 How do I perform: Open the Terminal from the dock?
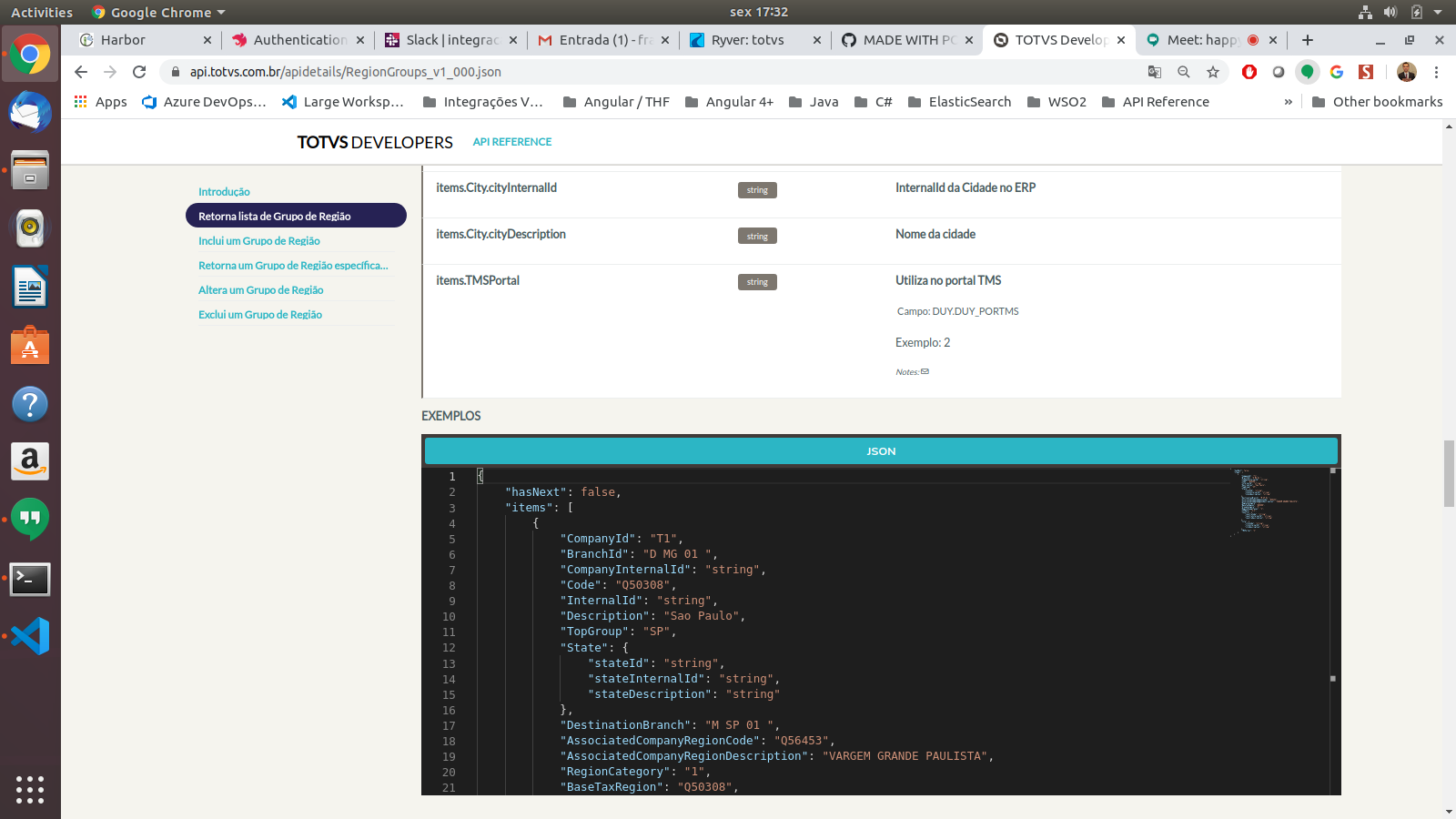point(30,579)
